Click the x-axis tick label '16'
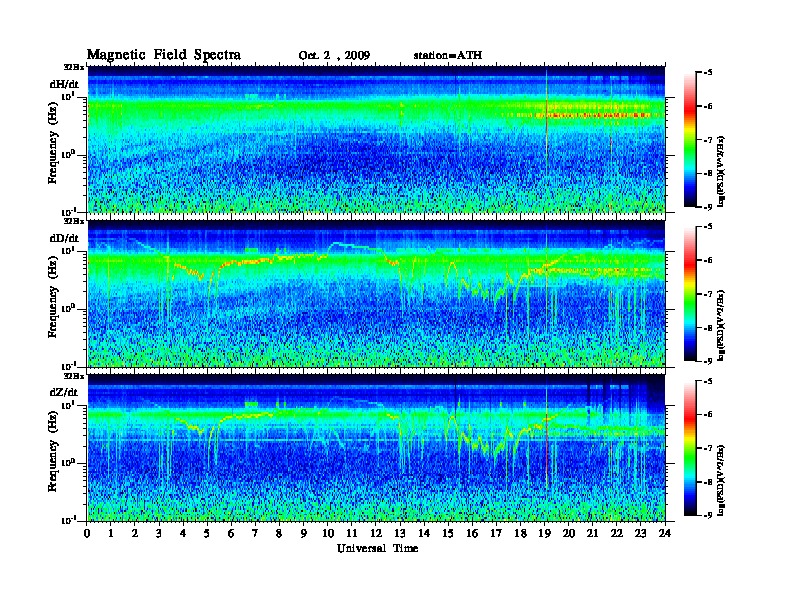The image size is (792, 612). point(472,533)
